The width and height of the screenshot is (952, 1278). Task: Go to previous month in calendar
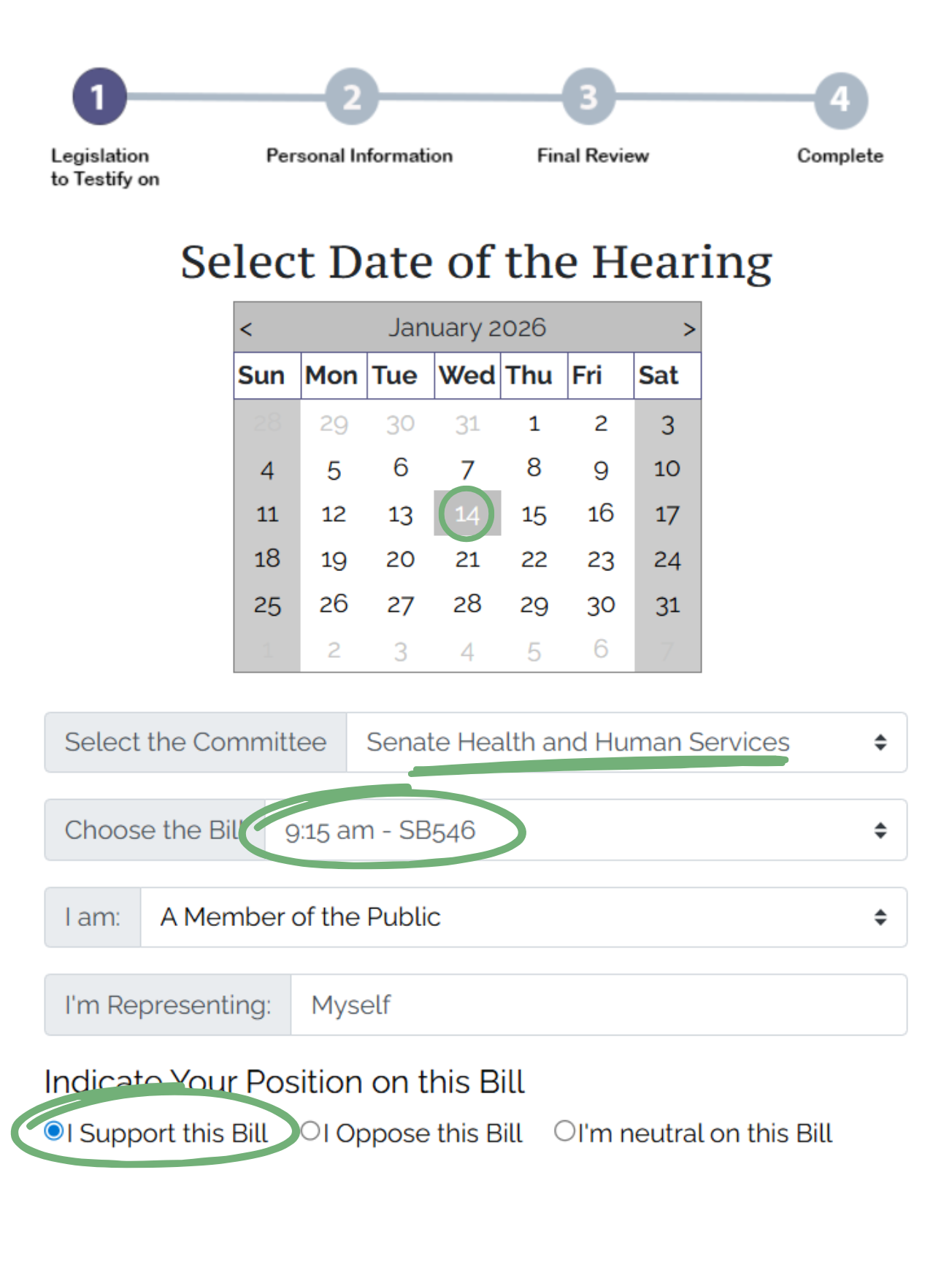tap(246, 329)
